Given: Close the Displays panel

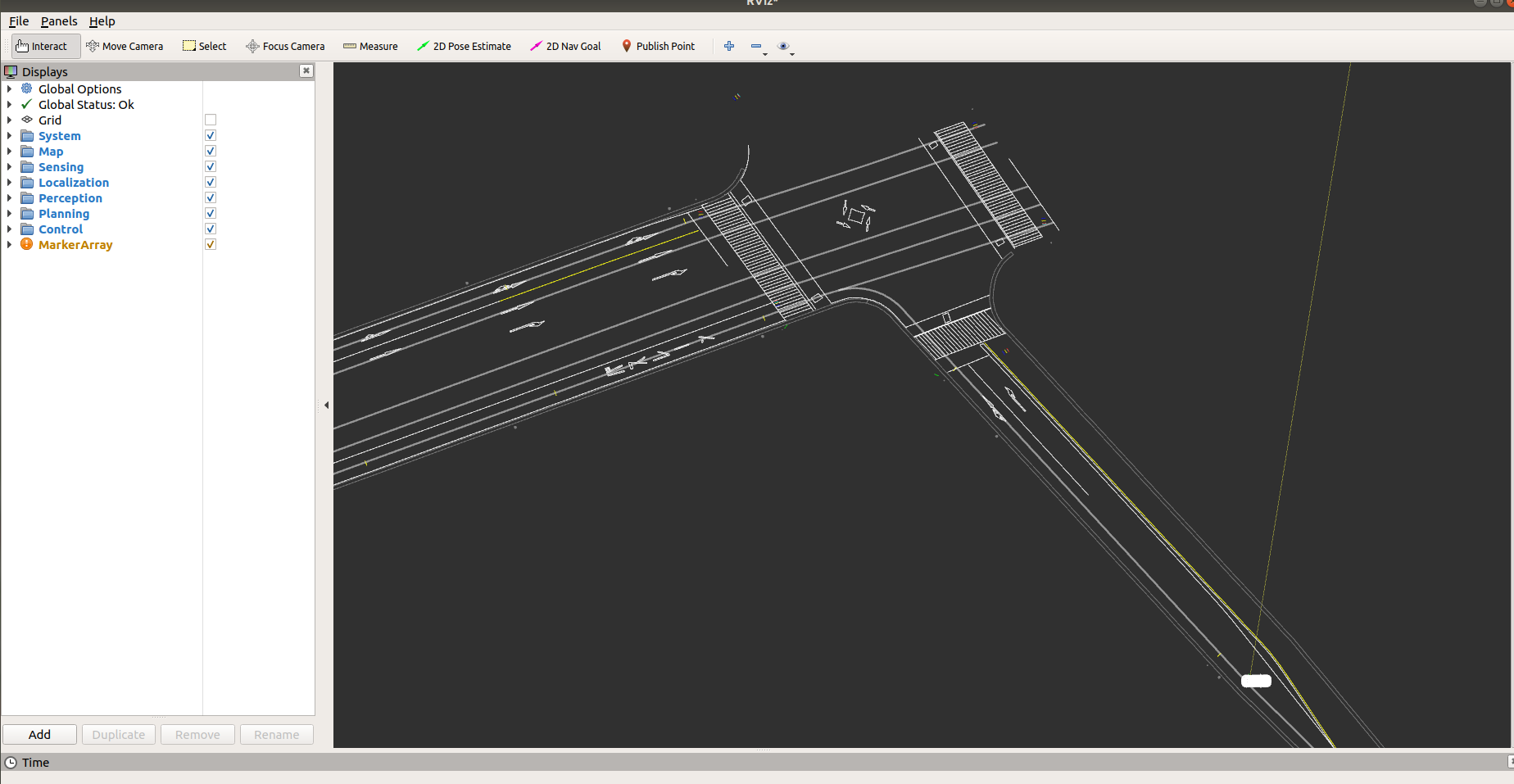Looking at the screenshot, I should point(306,70).
